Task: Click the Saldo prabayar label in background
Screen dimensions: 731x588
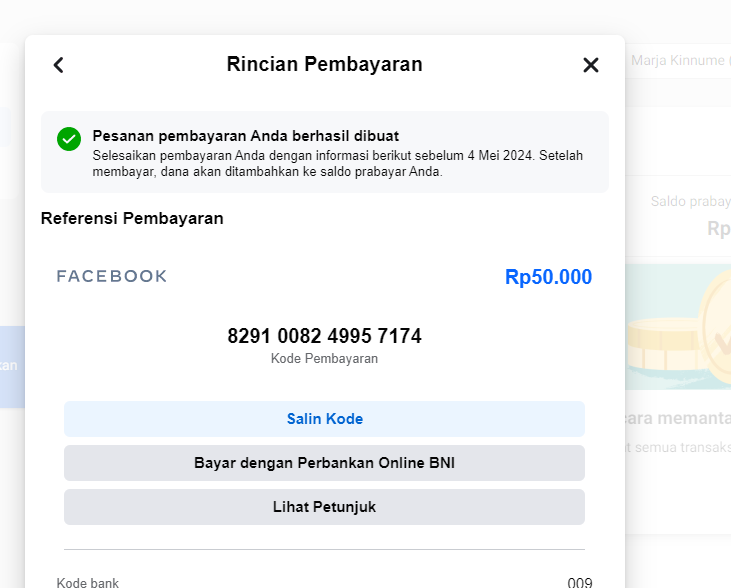Action: pyautogui.click(x=690, y=201)
